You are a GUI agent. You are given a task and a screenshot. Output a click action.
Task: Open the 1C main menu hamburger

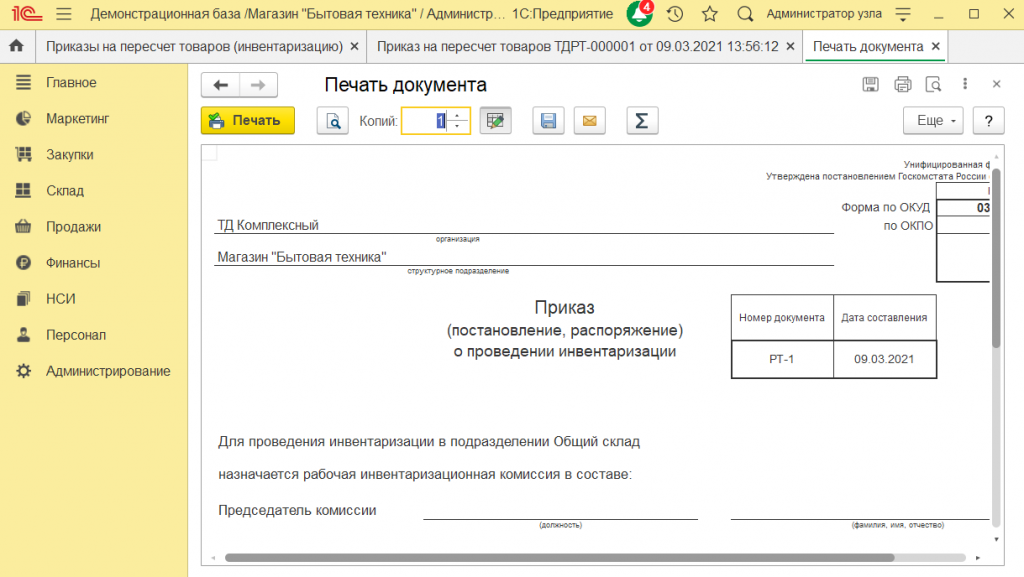[x=63, y=14]
